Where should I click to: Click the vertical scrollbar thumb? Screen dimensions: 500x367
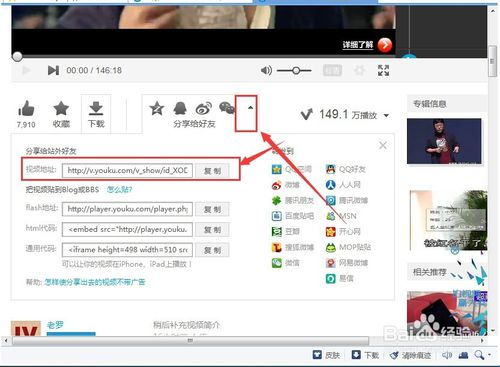(492, 62)
